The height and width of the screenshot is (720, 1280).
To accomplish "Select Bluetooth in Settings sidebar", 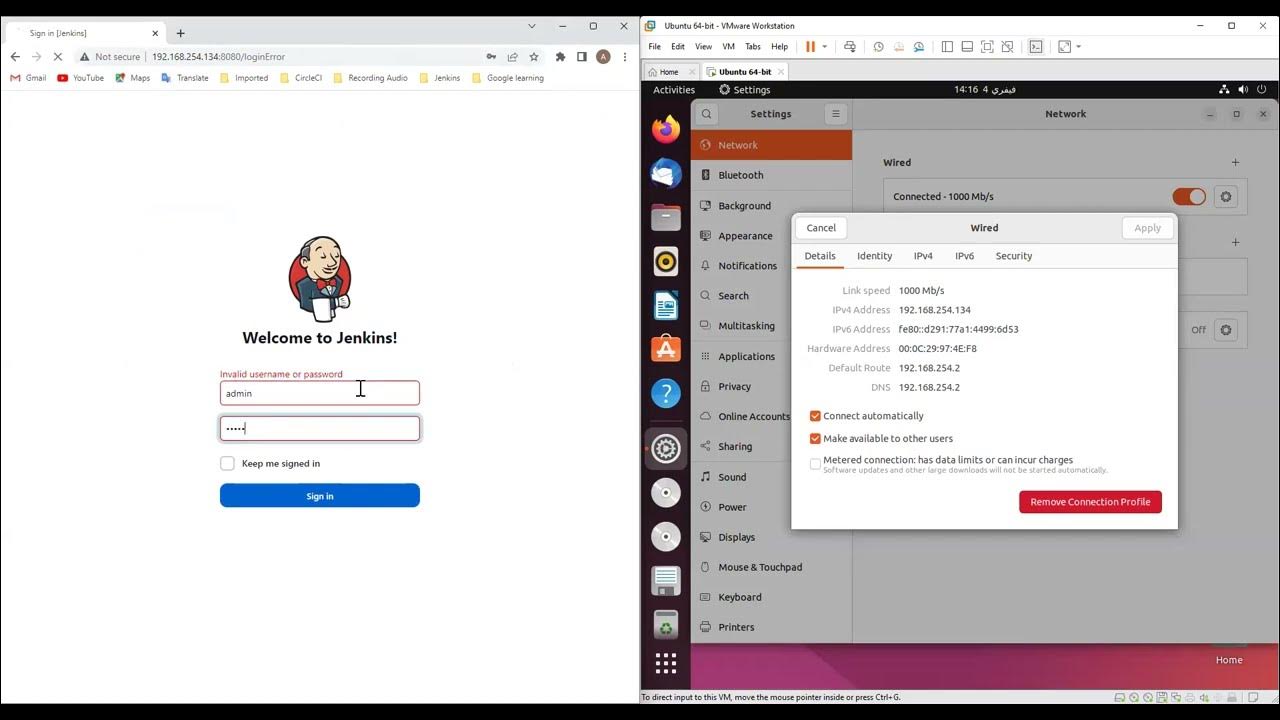I will [771, 175].
